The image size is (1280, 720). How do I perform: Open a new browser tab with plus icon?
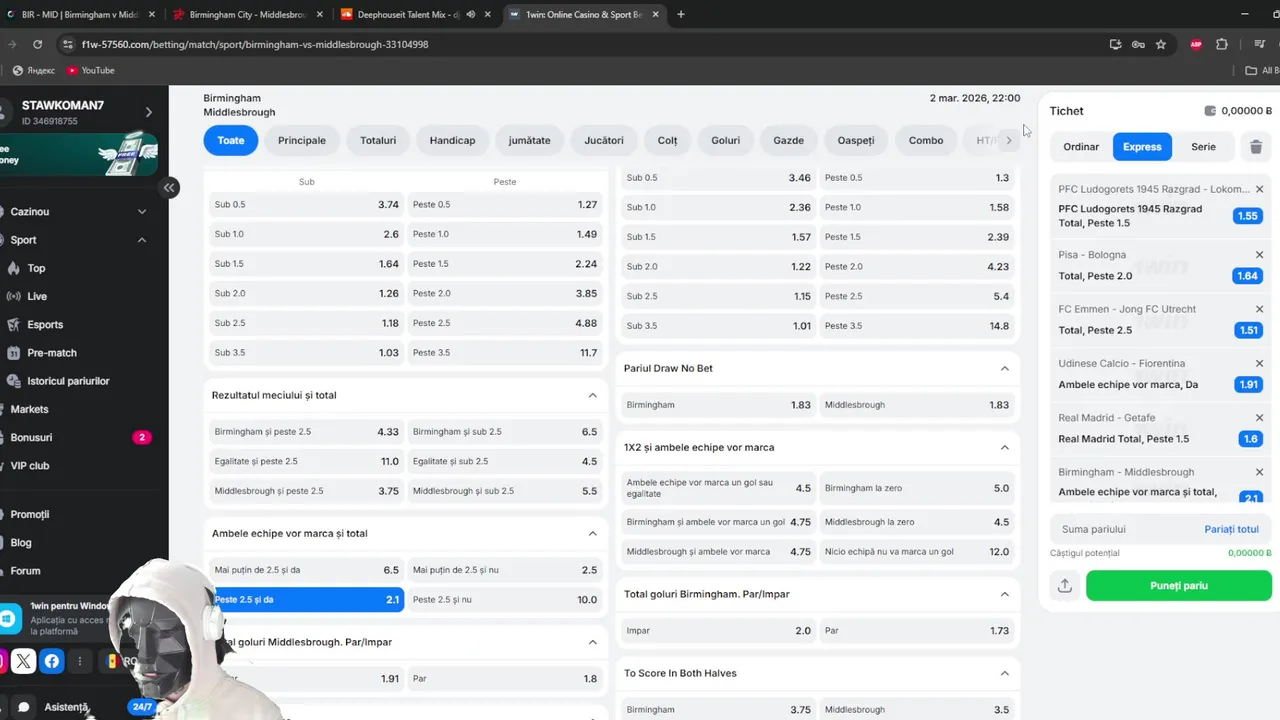coord(681,14)
